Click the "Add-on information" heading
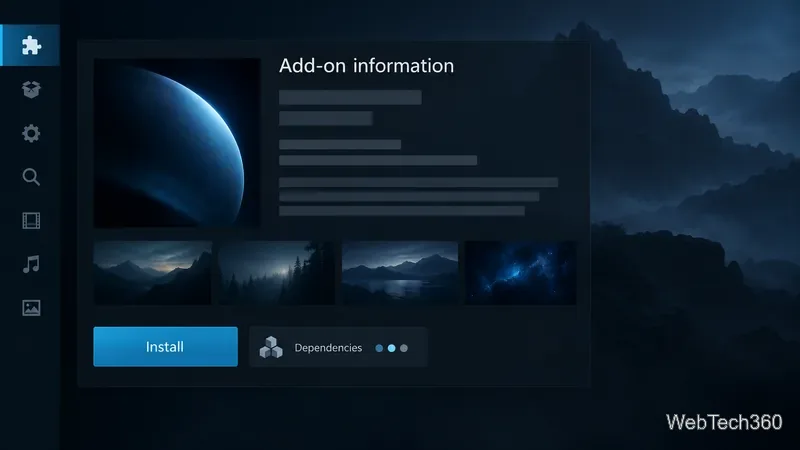The height and width of the screenshot is (450, 800). point(366,66)
